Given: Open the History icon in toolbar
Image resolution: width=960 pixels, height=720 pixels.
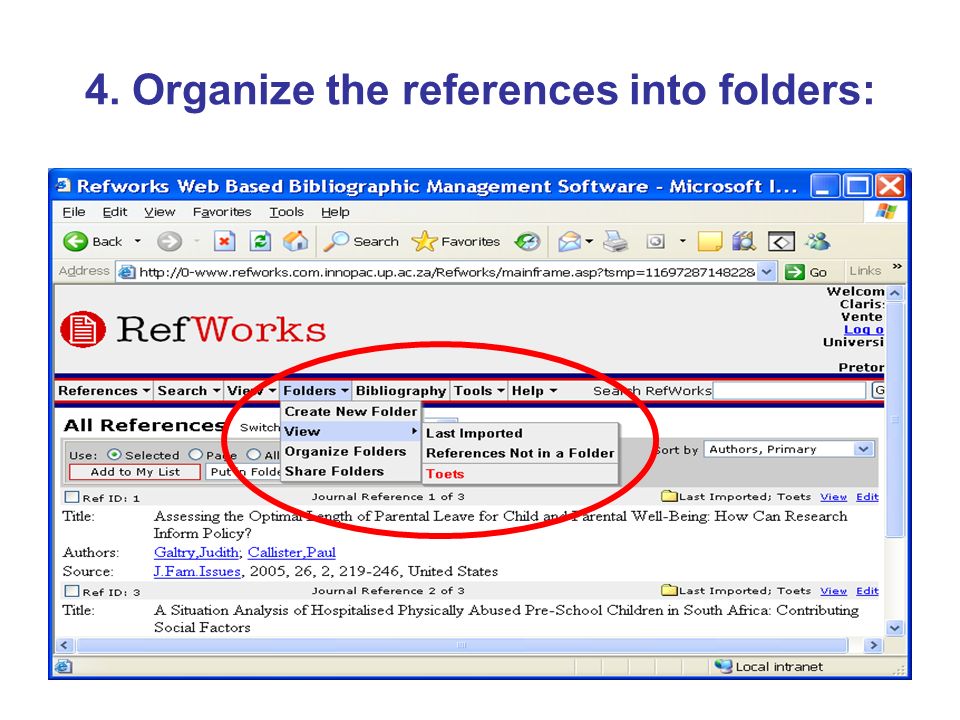Looking at the screenshot, I should tap(527, 241).
